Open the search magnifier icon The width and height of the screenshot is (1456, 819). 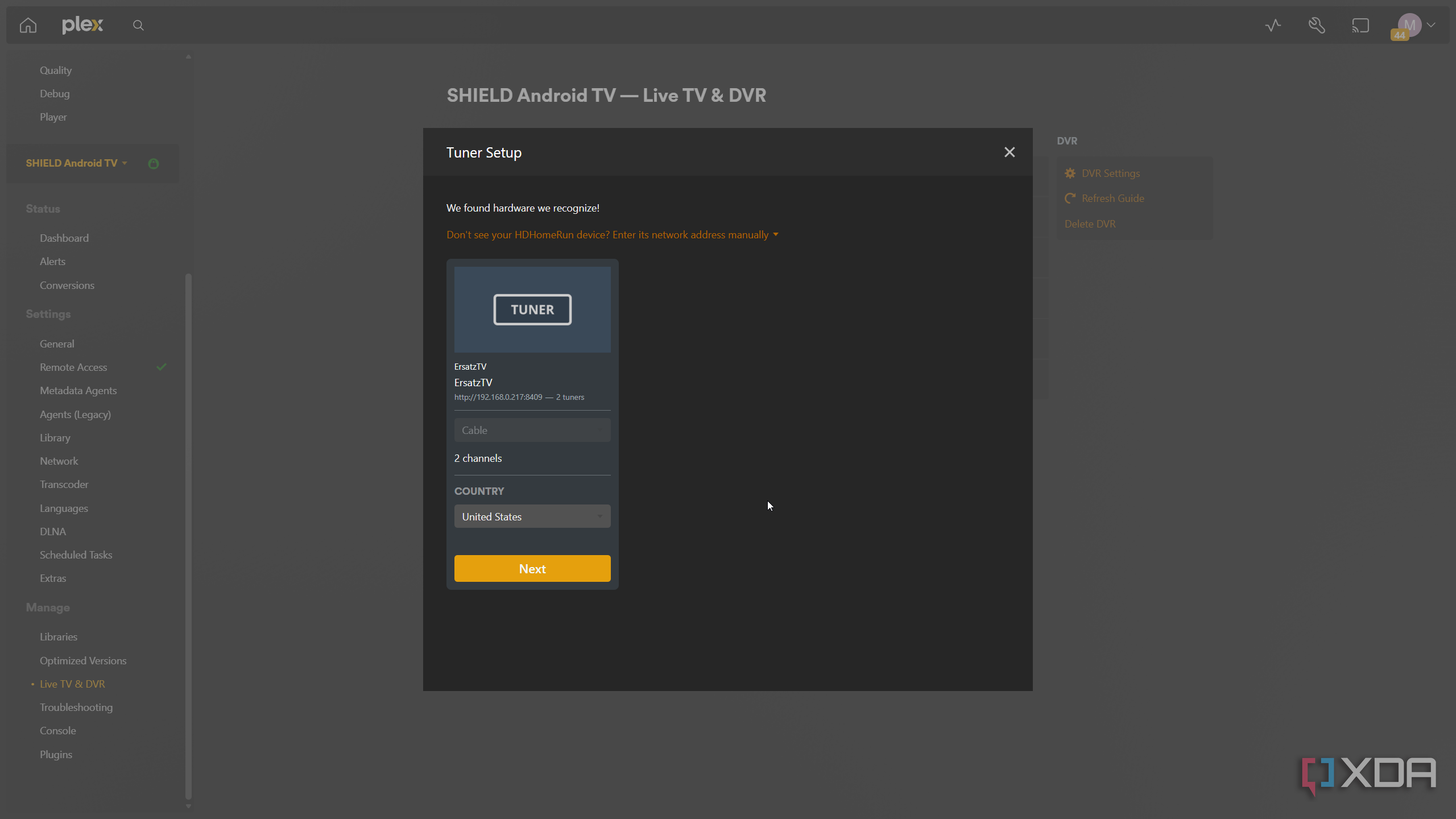click(x=138, y=25)
